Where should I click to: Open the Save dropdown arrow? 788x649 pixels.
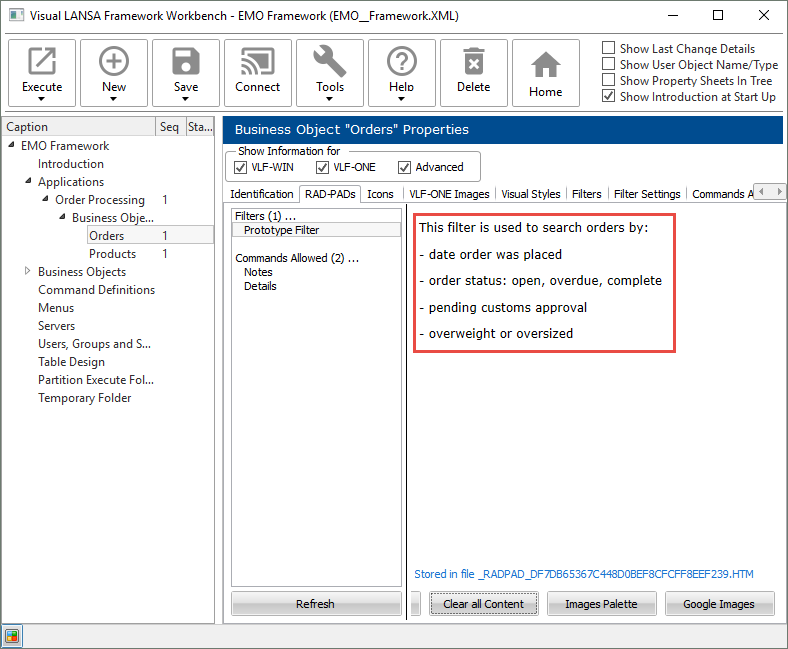pyautogui.click(x=185, y=99)
